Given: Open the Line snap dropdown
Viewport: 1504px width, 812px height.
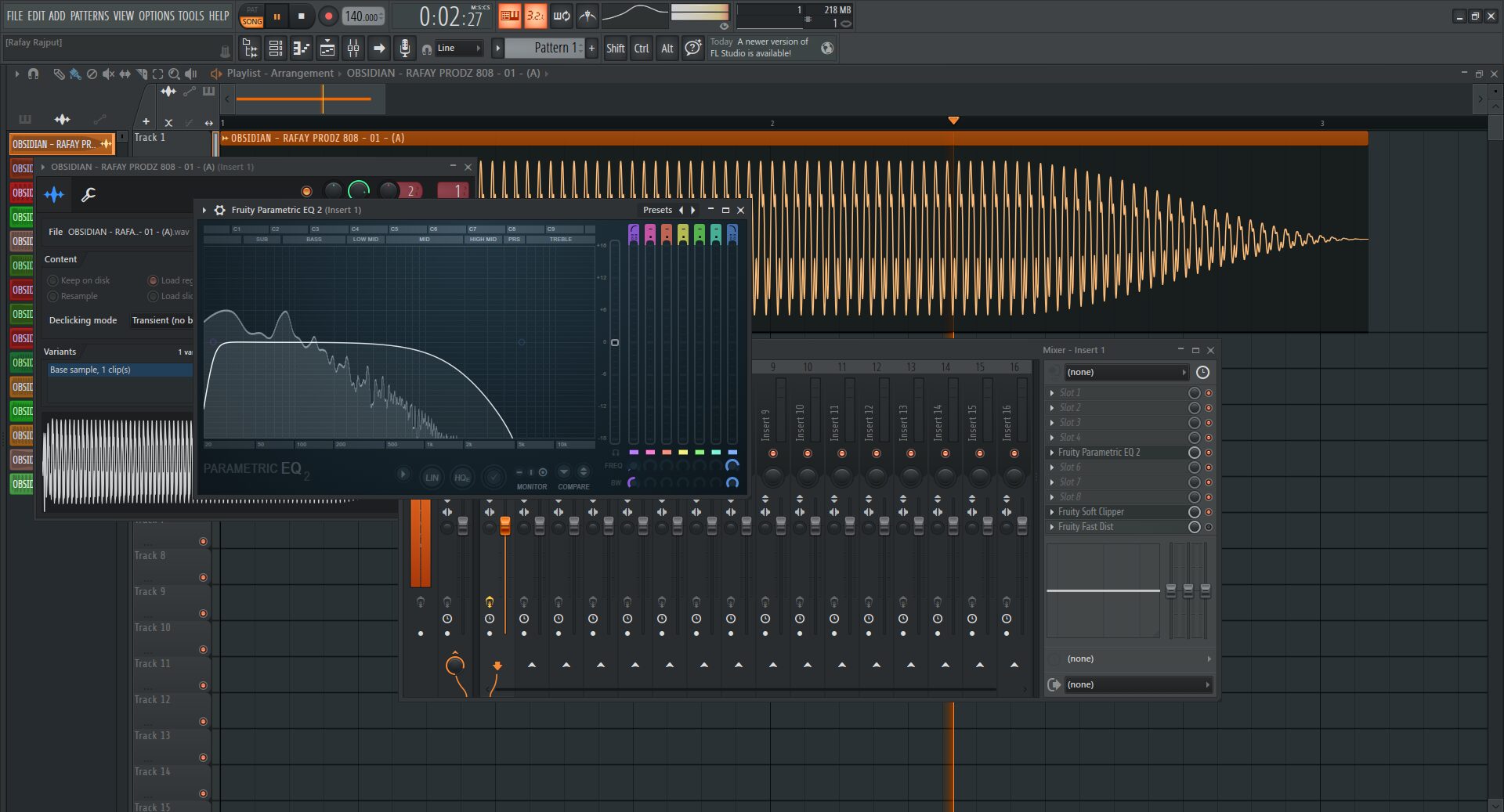Looking at the screenshot, I should click(x=458, y=49).
